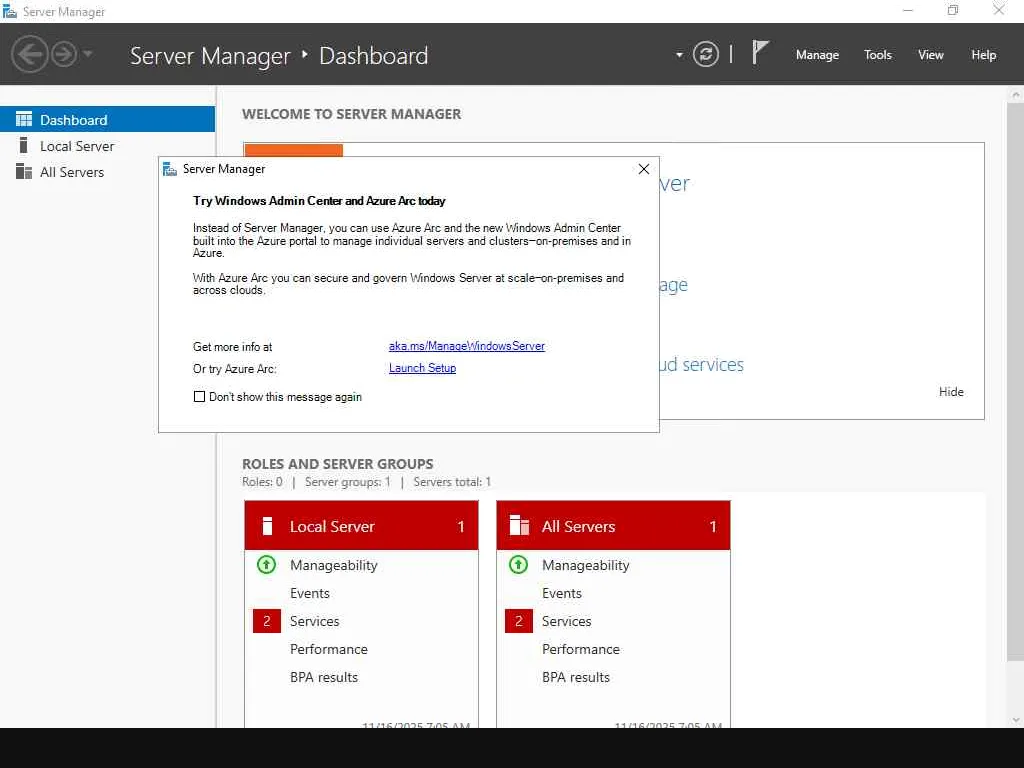Select All Servers in the left pane

[x=107, y=172]
